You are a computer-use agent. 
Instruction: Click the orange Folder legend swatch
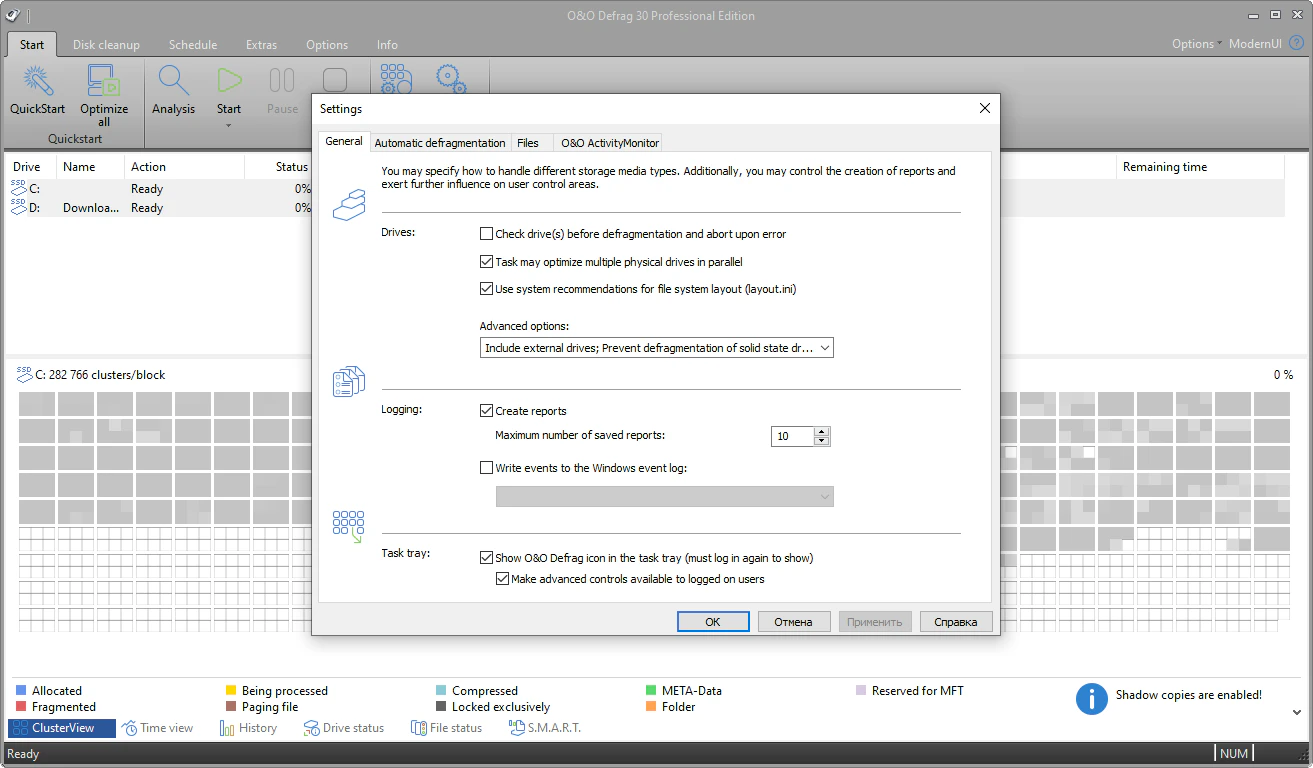coord(652,706)
